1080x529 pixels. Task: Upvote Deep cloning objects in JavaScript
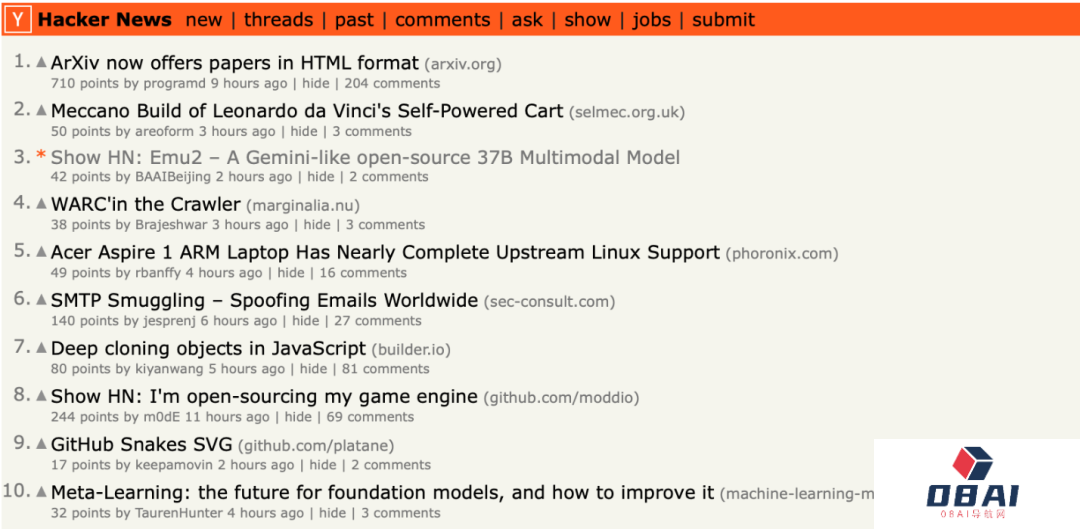(42, 348)
